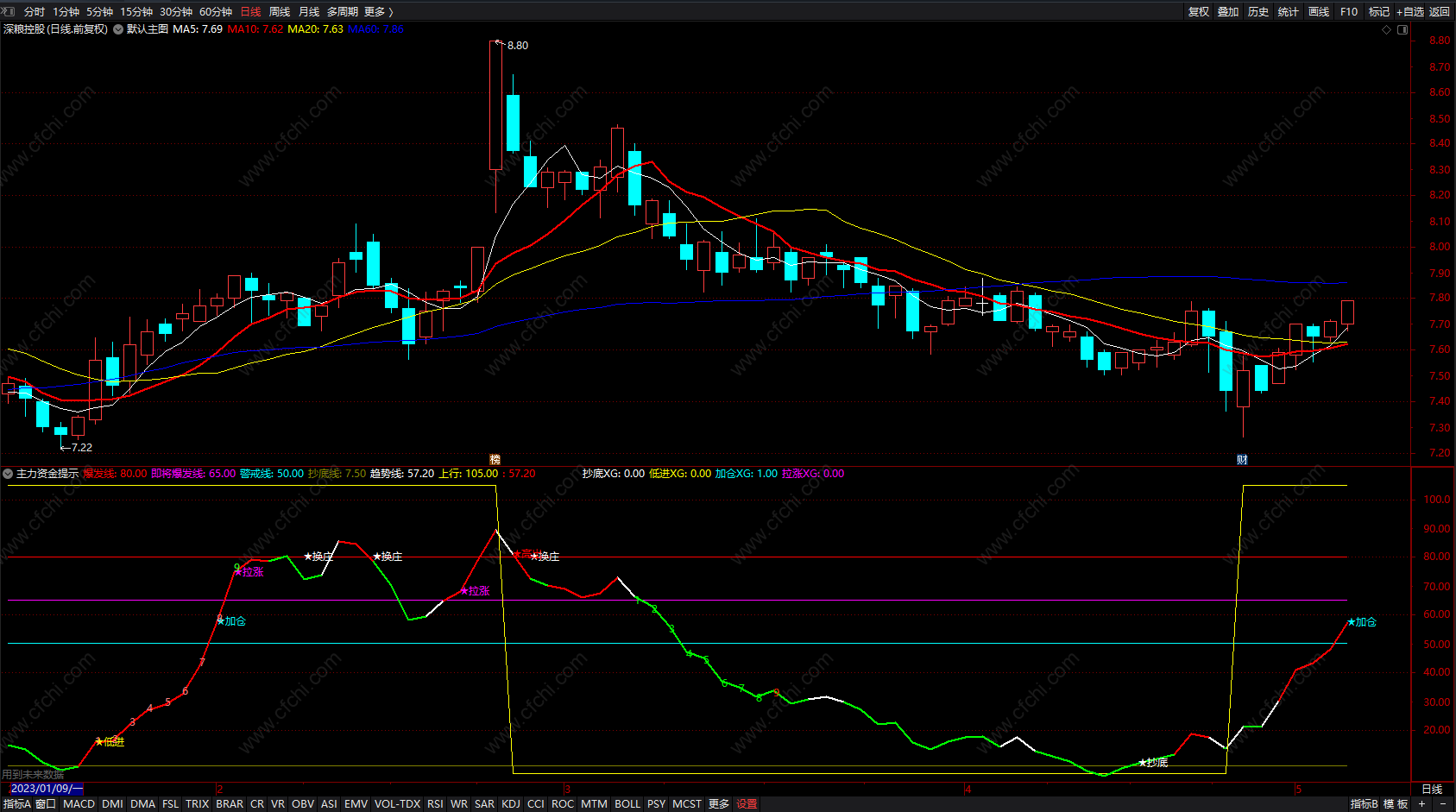Add stock with +自选 button
The width and height of the screenshot is (1456, 812).
coord(1409,11)
